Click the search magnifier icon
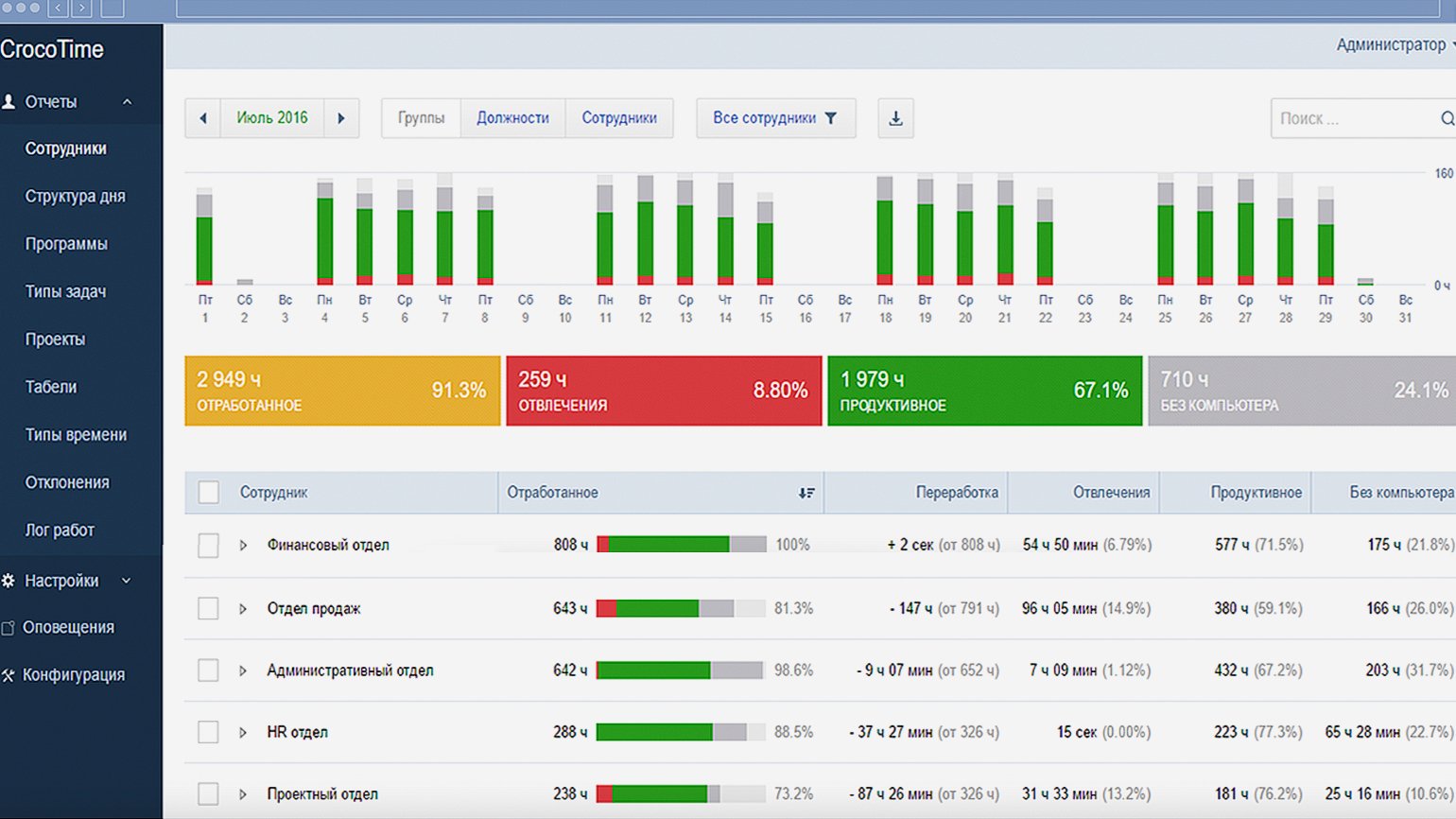Screen dimensions: 1456x819 [1446, 118]
